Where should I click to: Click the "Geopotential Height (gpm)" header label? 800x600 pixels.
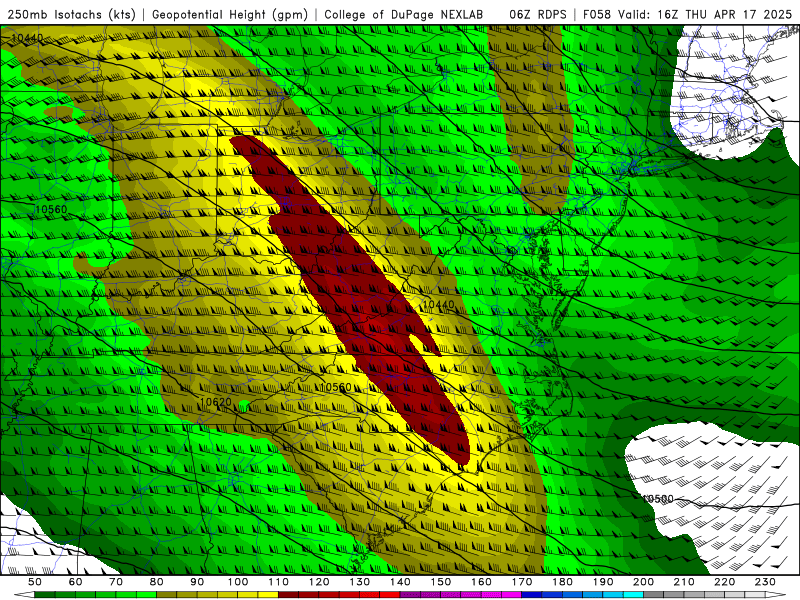230,14
